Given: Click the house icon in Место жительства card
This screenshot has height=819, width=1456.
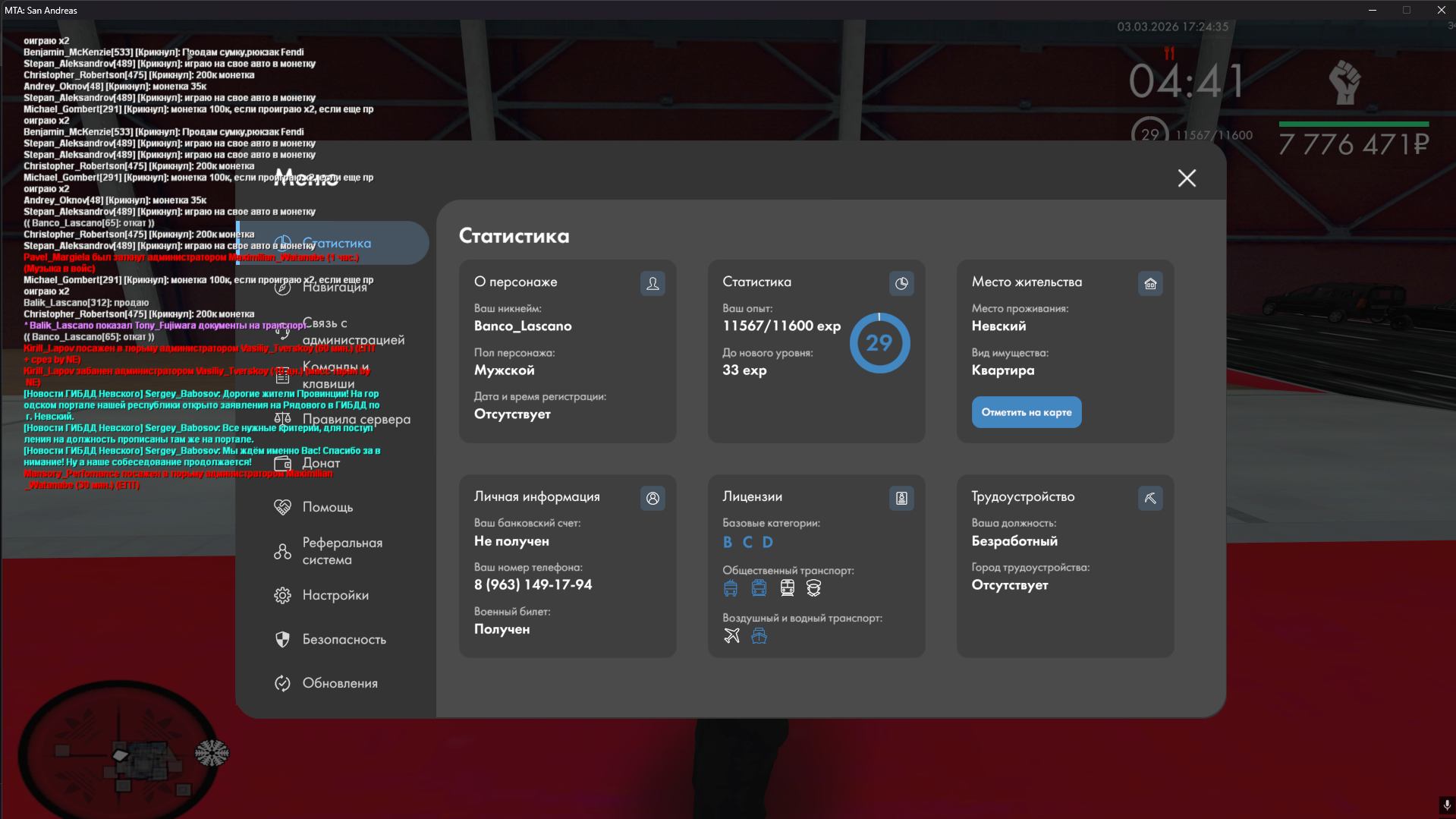Looking at the screenshot, I should 1150,284.
